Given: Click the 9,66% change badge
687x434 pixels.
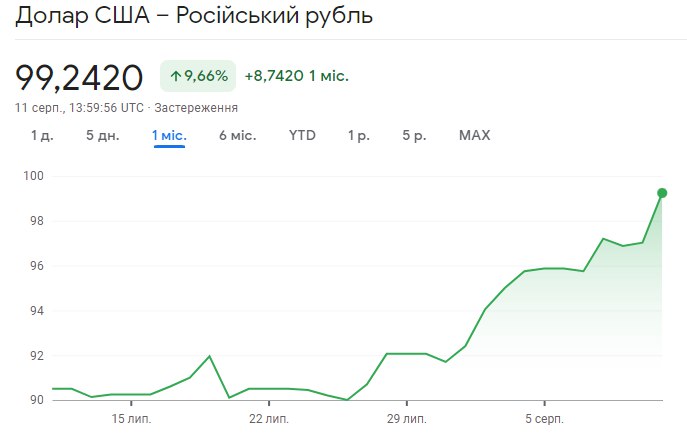Looking at the screenshot, I should coord(198,76).
